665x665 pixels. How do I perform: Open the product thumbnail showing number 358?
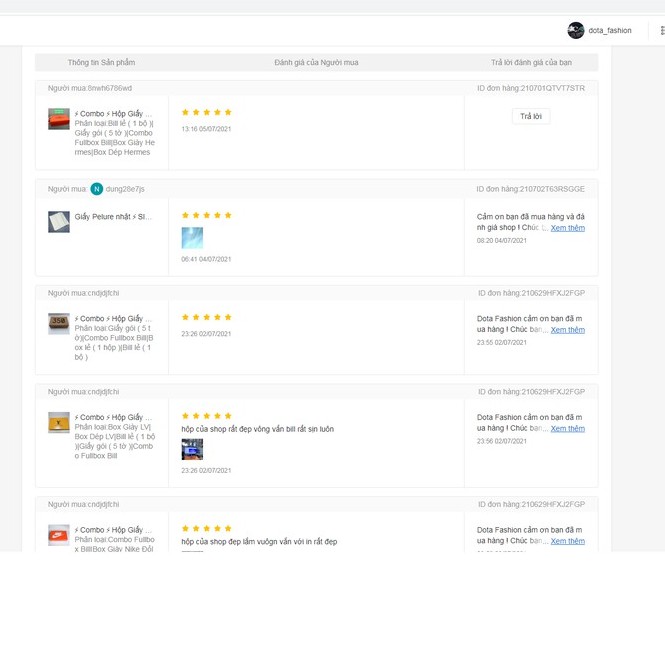point(59,324)
